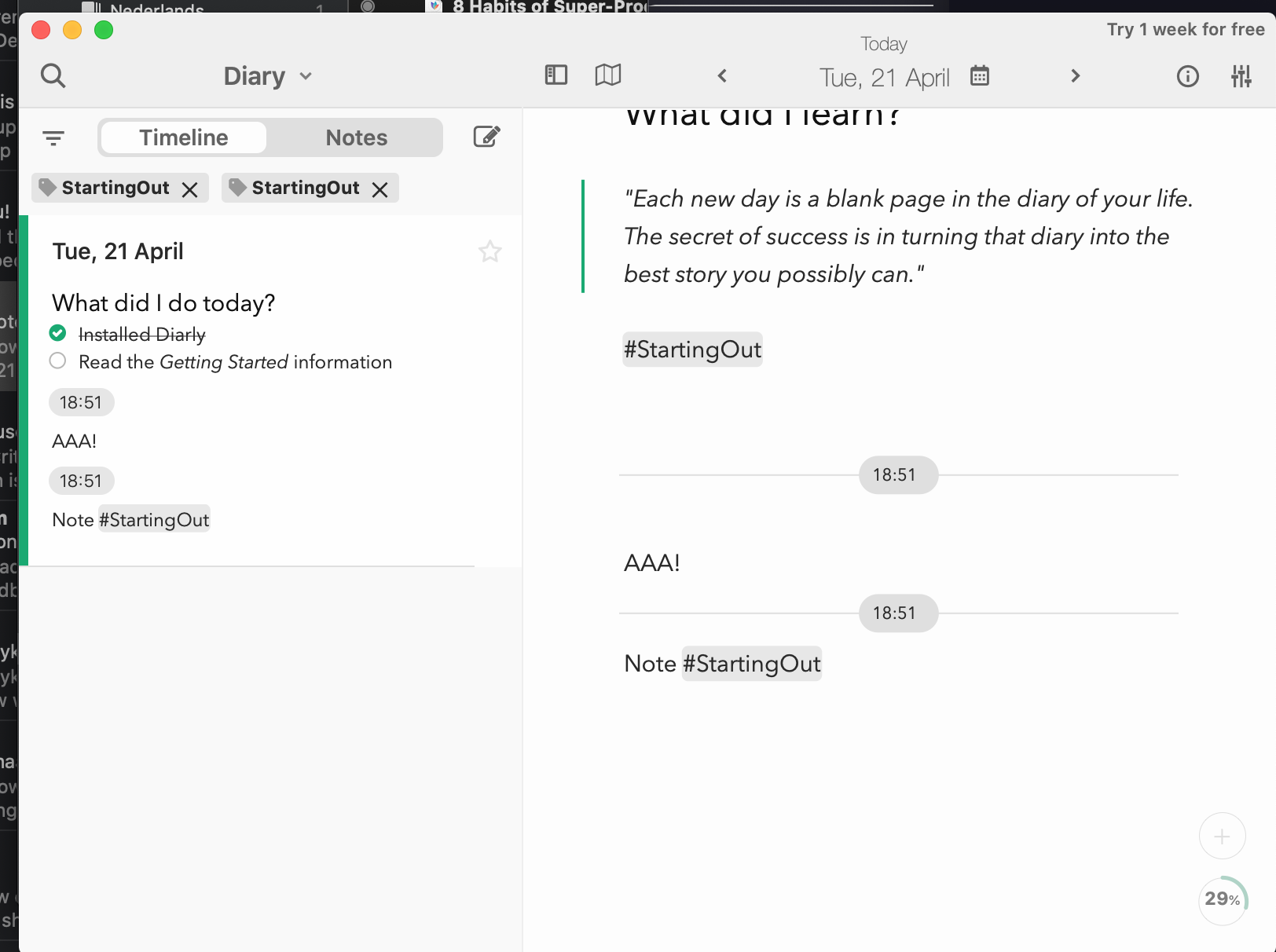Expand the Diary journal dropdown
The image size is (1276, 952).
(268, 76)
